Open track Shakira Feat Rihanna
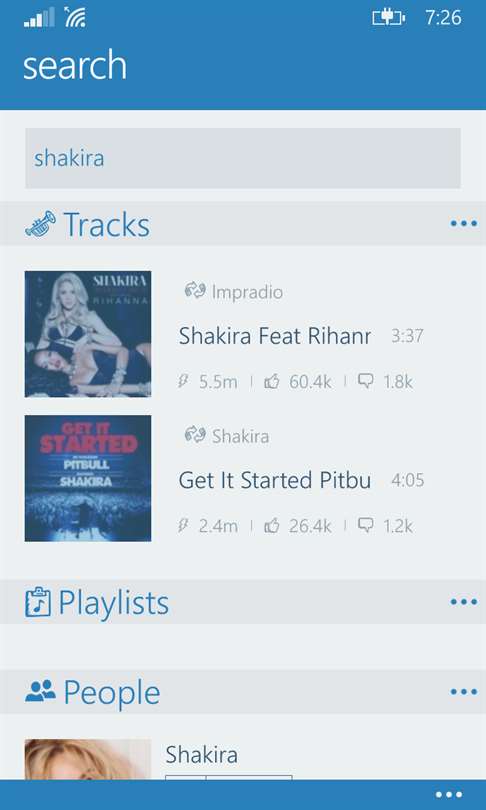This screenshot has height=810, width=486. coord(275,336)
